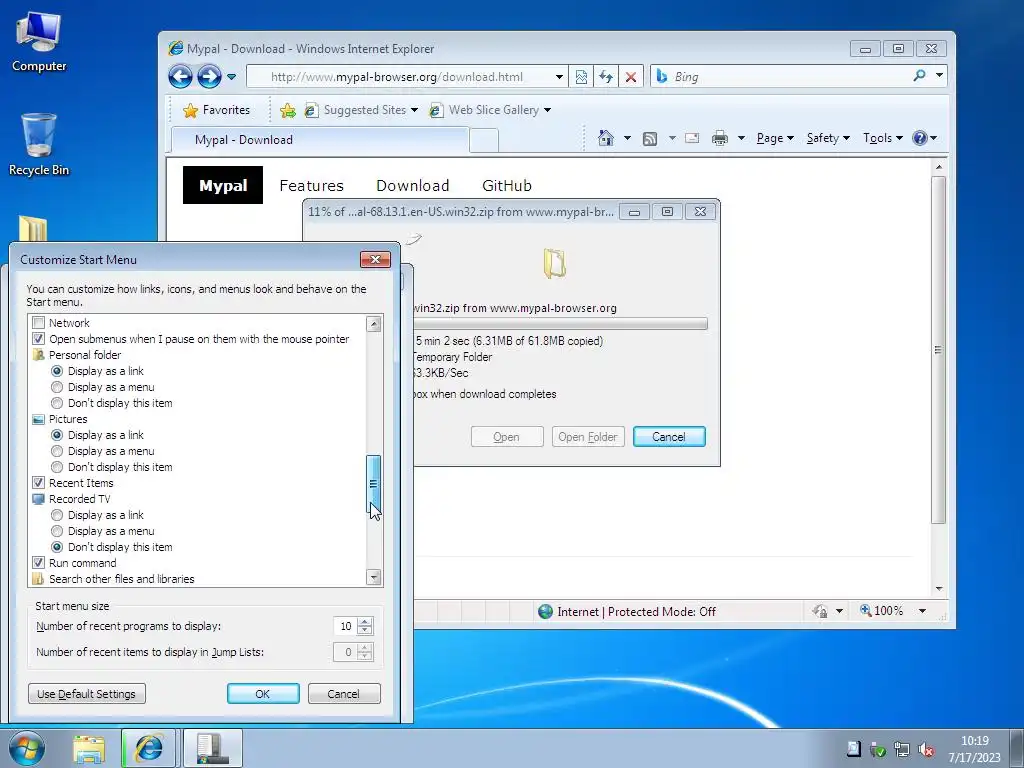Screen dimensions: 1024x768
Task: Open a new blank tab
Action: pos(484,140)
